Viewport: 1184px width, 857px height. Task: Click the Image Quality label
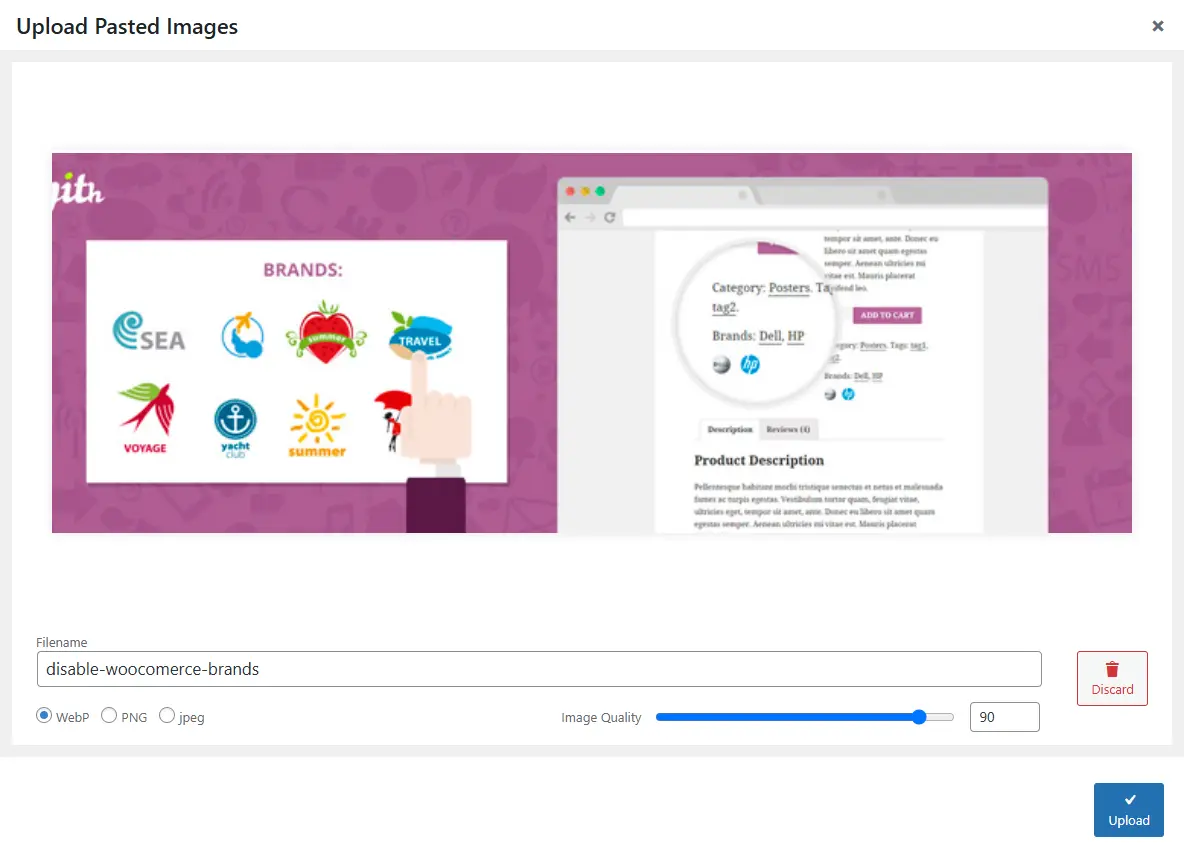point(601,717)
